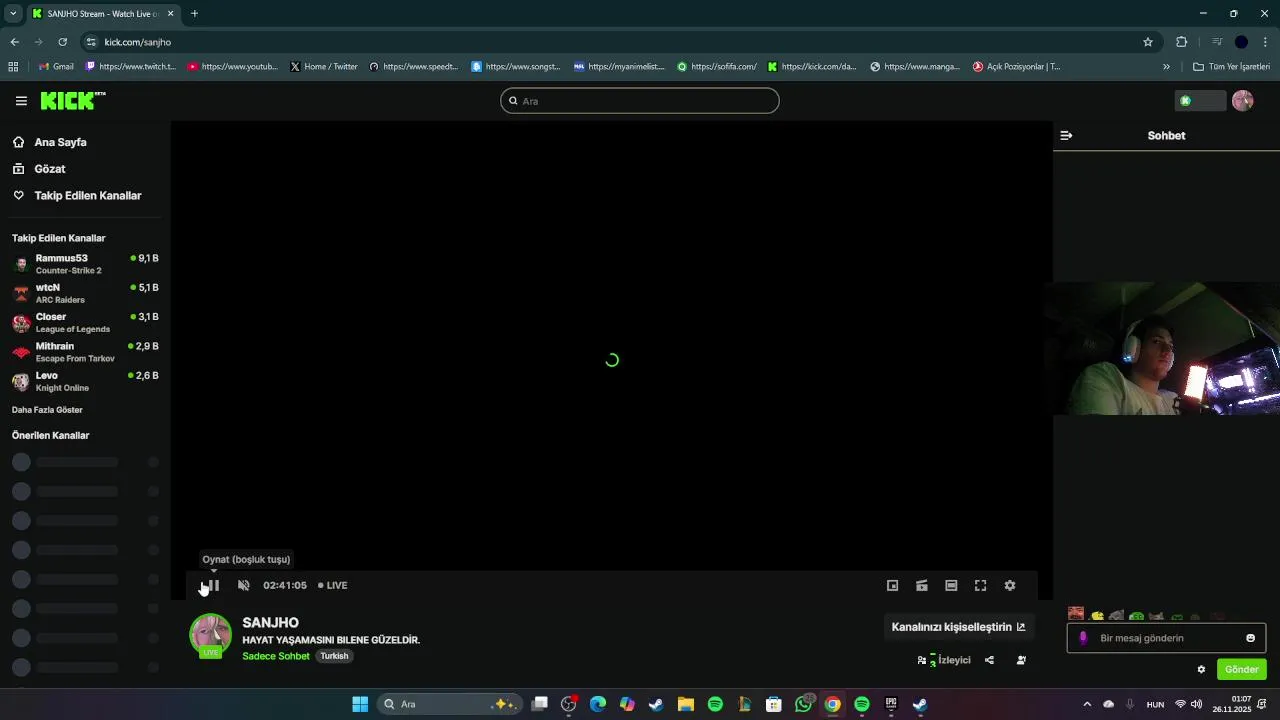Open 'Kanalınızı kişiselleştirin' link
1280x720 pixels.
pyautogui.click(x=958, y=627)
